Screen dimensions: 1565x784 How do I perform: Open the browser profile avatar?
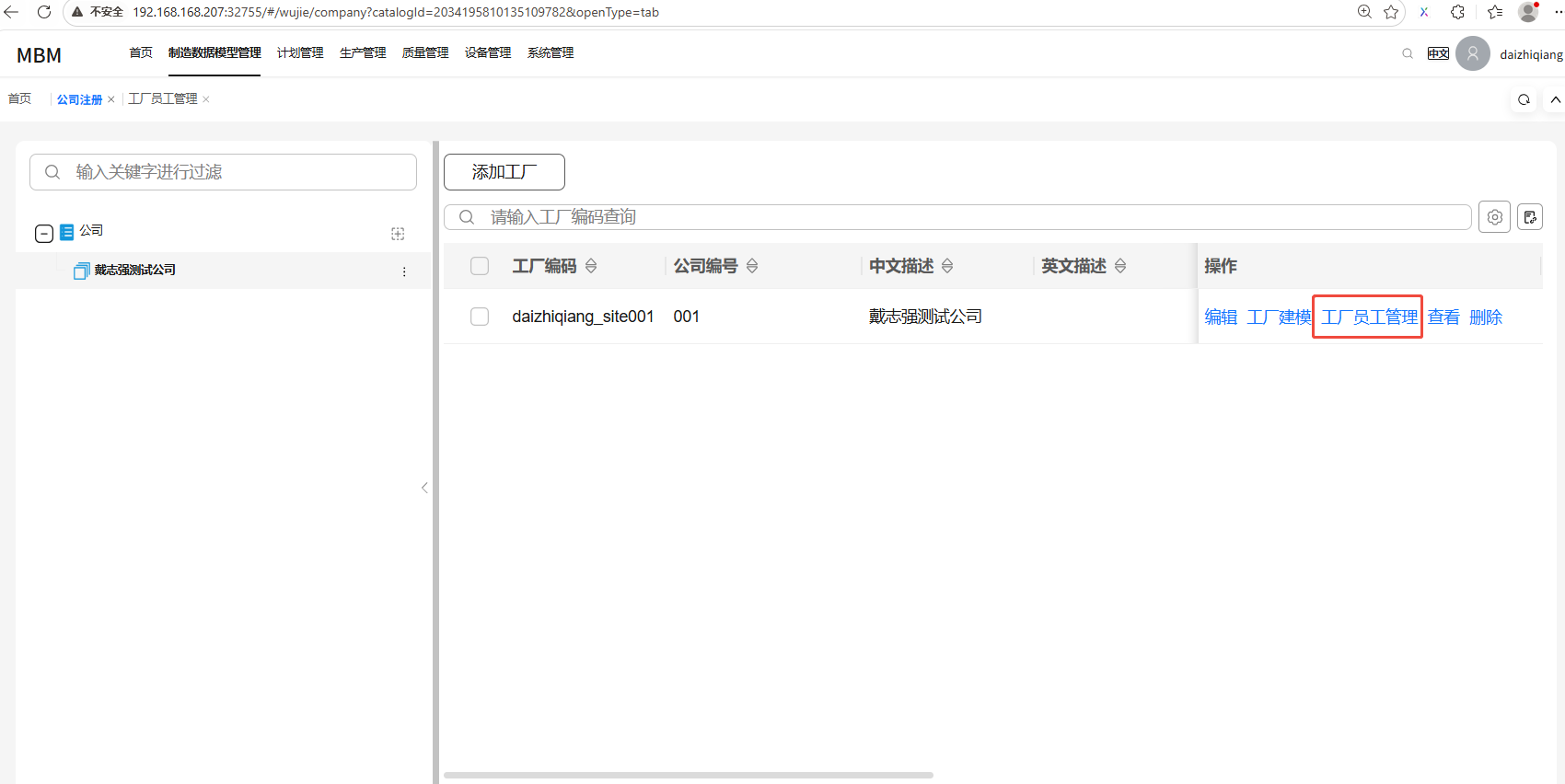pos(1528,11)
